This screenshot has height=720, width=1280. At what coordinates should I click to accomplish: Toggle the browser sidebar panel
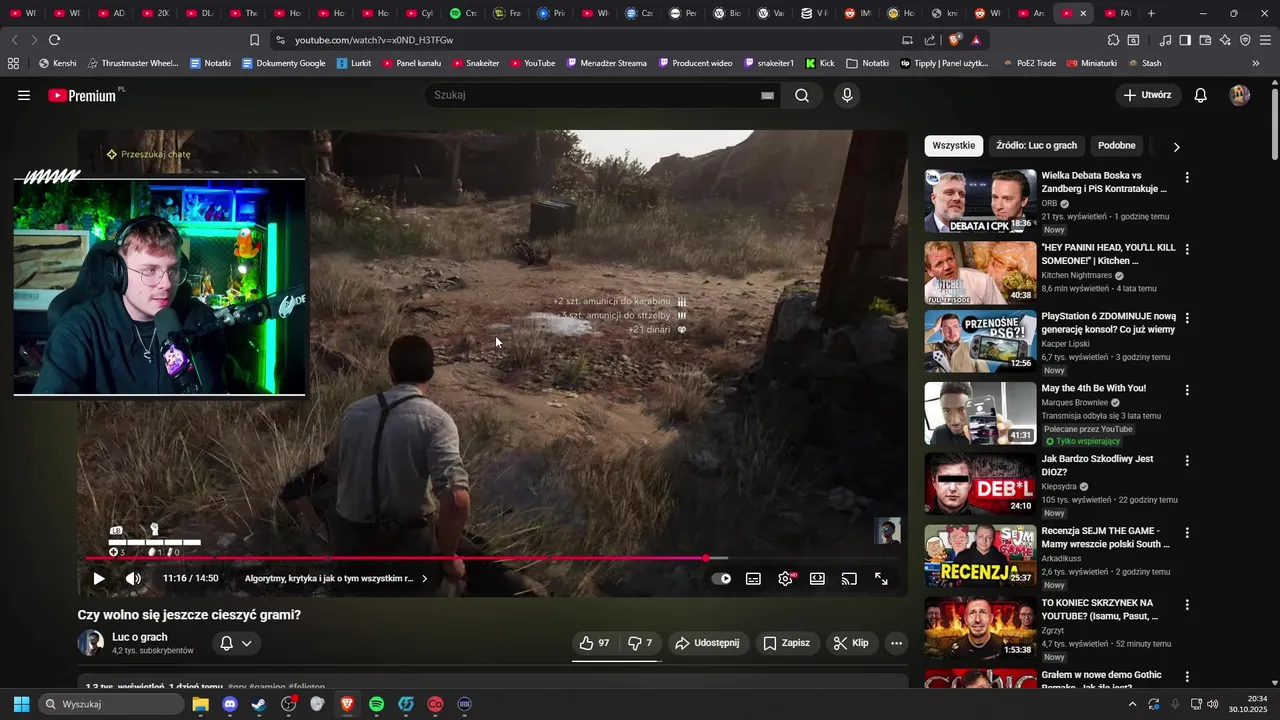(1185, 40)
